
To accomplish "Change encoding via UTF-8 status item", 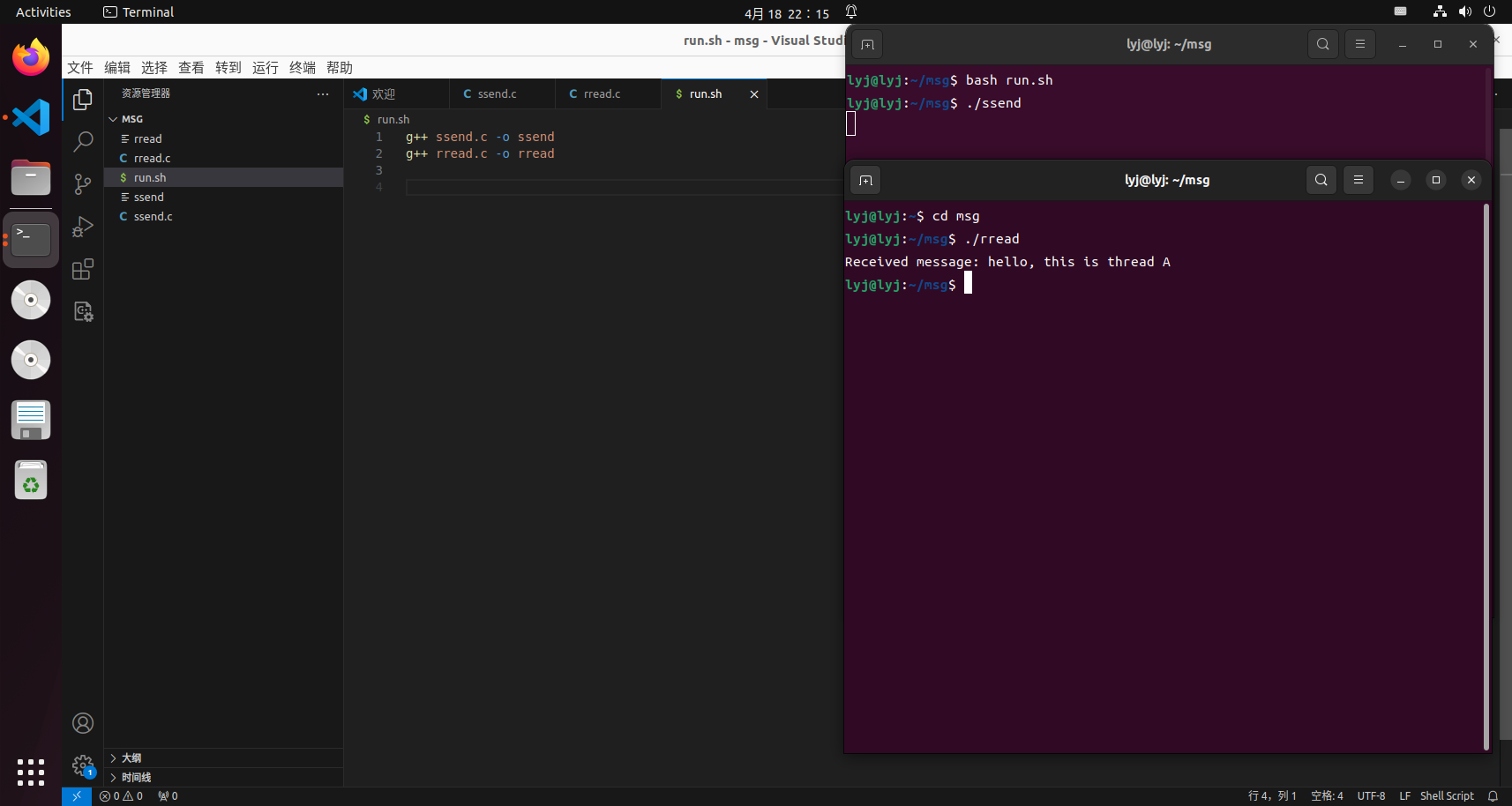I will coord(1371,796).
